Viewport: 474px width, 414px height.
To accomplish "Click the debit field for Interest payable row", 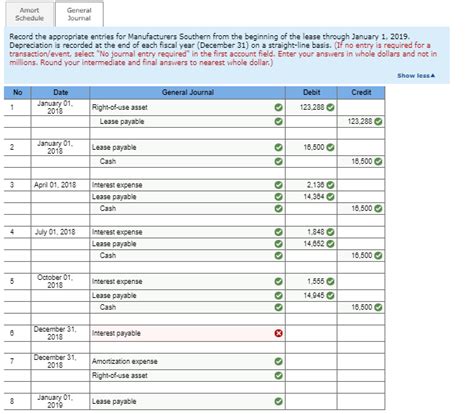I will (311, 333).
